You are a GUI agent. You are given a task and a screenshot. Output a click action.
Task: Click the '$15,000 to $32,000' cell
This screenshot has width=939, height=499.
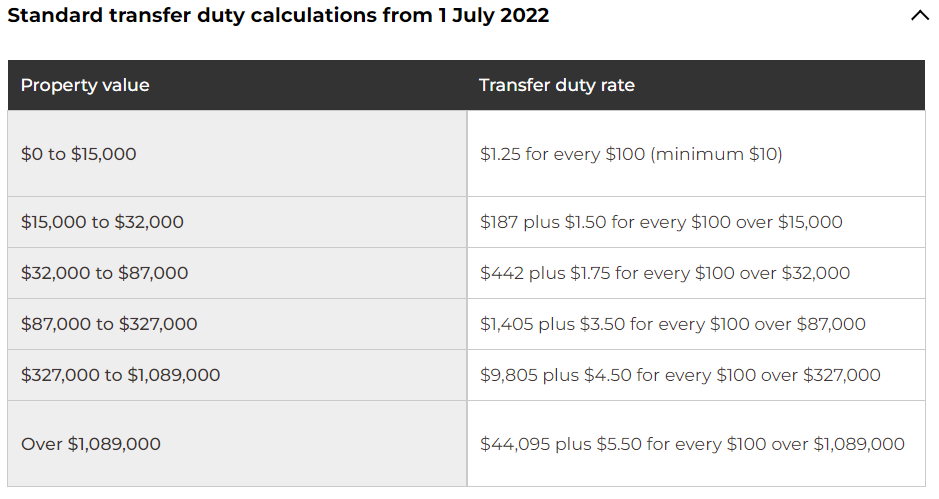pos(237,222)
